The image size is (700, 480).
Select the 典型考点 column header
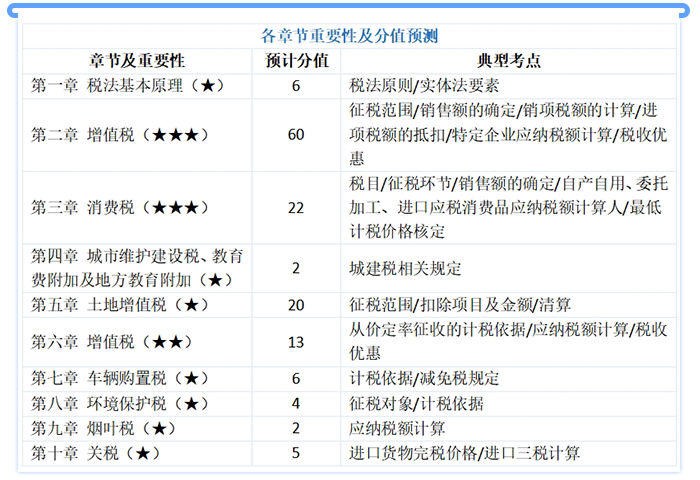pyautogui.click(x=509, y=61)
